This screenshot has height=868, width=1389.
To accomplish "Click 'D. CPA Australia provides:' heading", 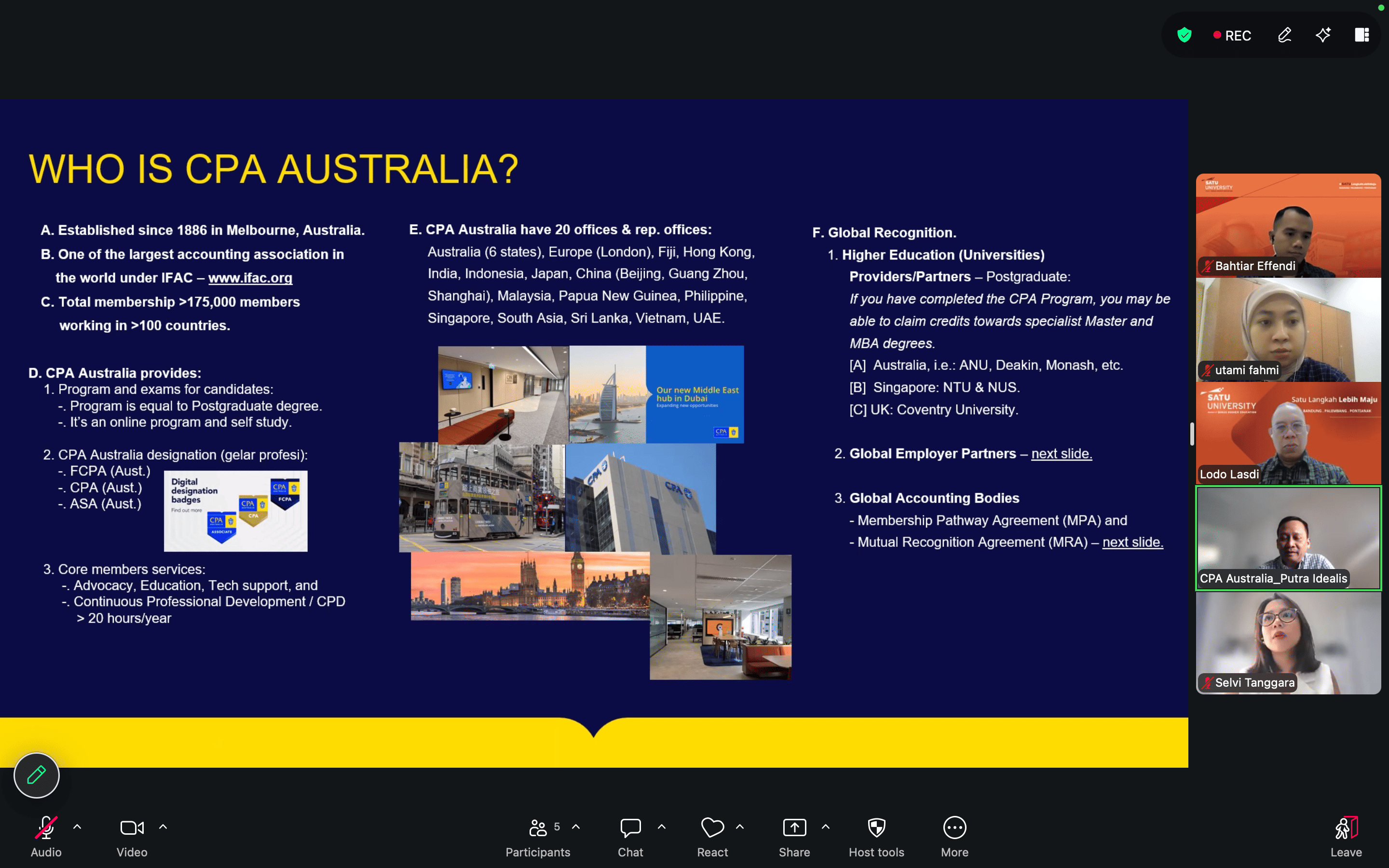I will point(115,373).
